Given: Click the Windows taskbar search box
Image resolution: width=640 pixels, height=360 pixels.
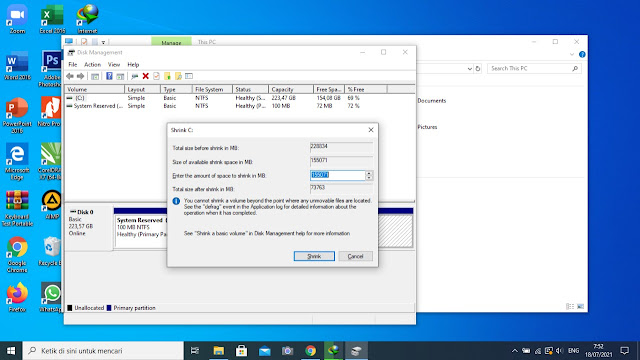Looking at the screenshot, I should pyautogui.click(x=103, y=351).
